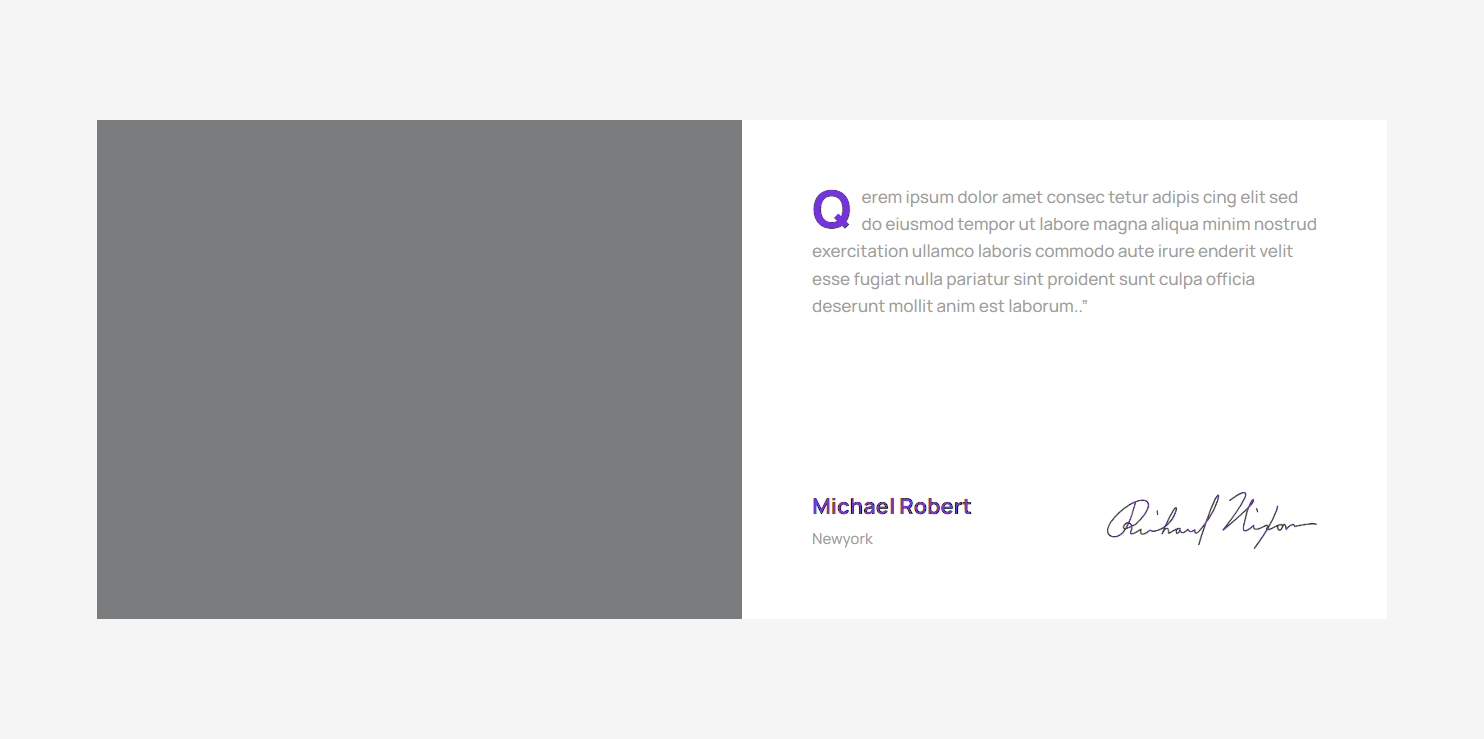Click the closing quotation mark after laborum
Screen dimensions: 1484x739
[x=1084, y=303]
